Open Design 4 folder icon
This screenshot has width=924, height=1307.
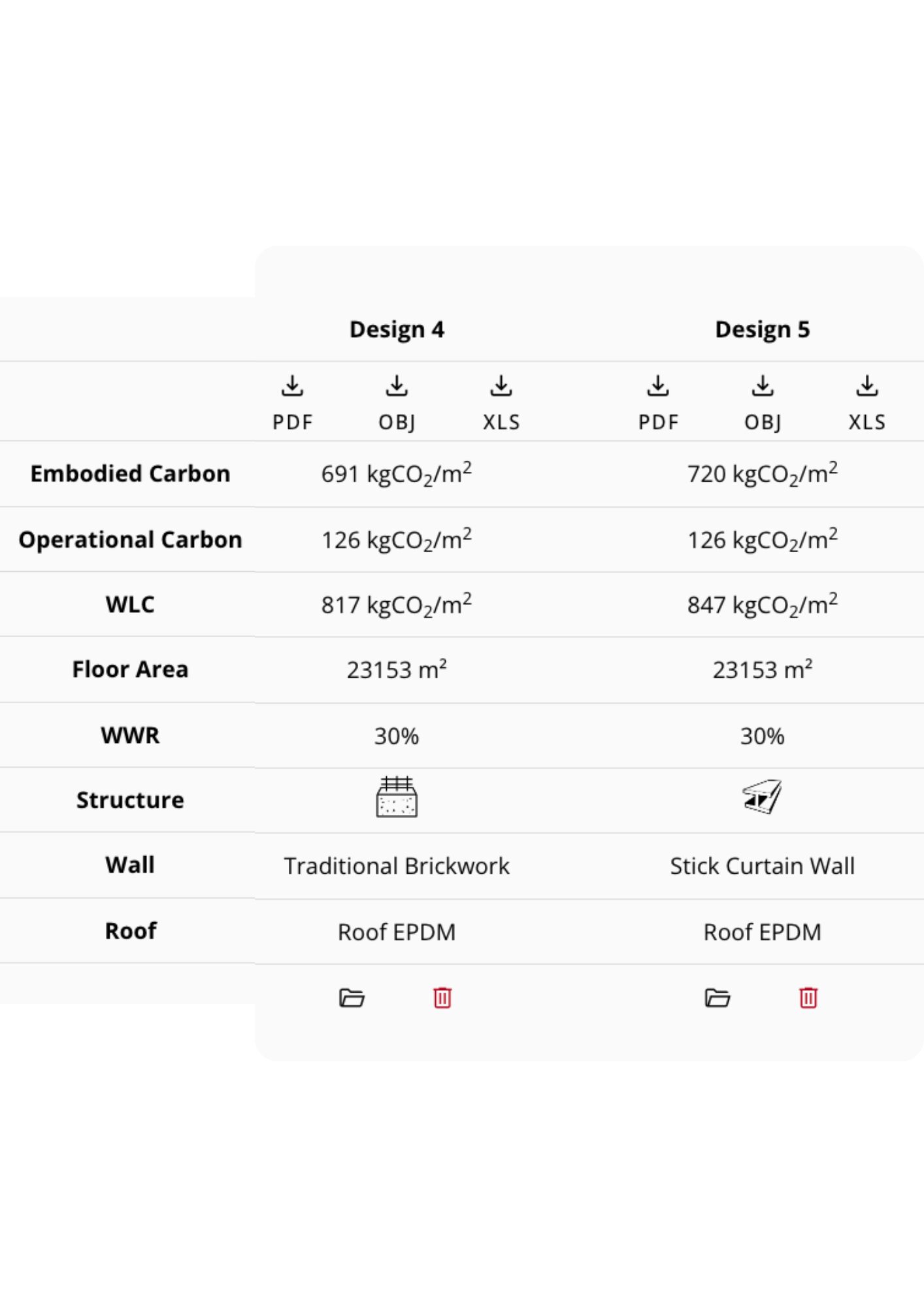(352, 998)
